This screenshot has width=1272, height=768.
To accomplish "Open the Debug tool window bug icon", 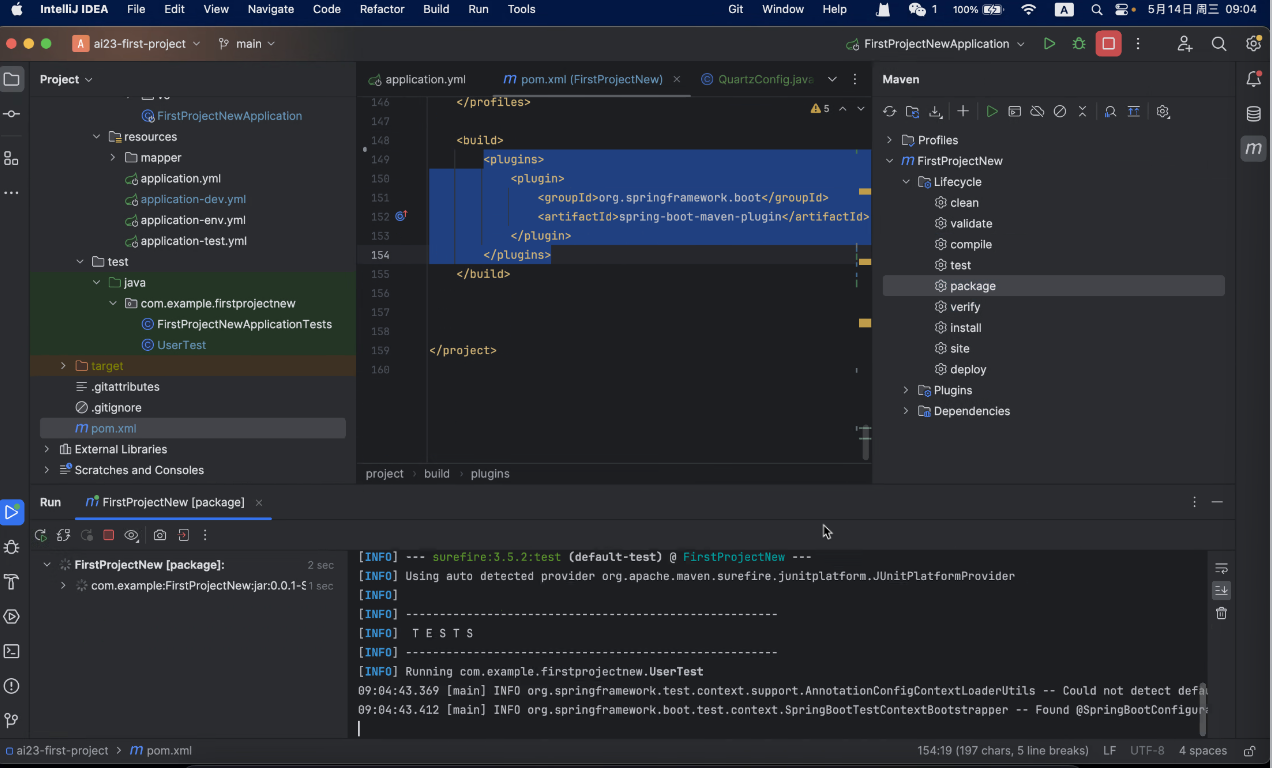I will pos(12,547).
